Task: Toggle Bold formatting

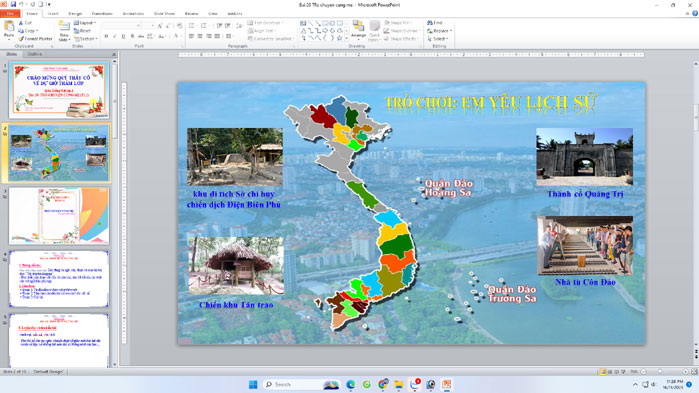Action: [x=106, y=36]
